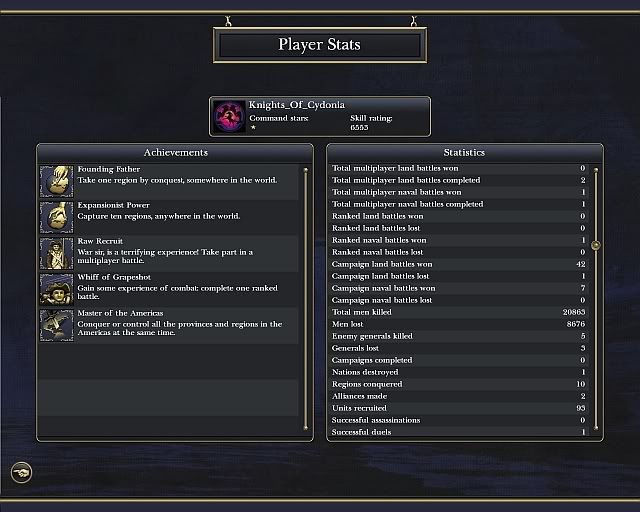
Task: Select the Raw Recruit achievement icon
Action: (56, 253)
